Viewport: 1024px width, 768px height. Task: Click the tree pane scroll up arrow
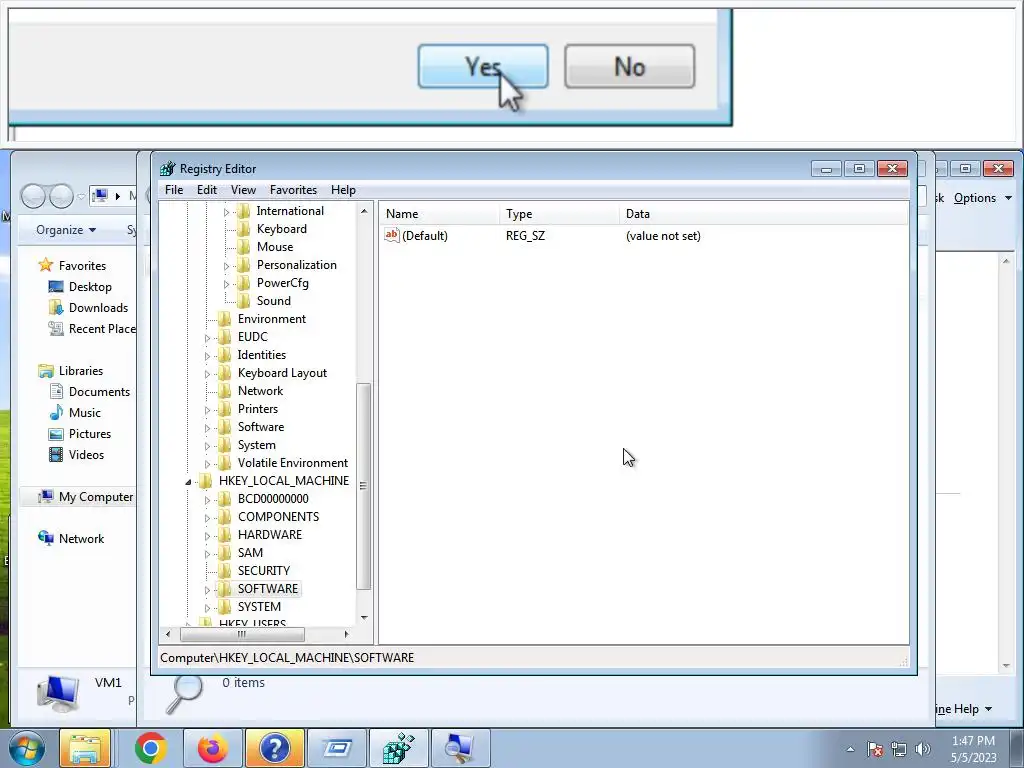pyautogui.click(x=364, y=211)
